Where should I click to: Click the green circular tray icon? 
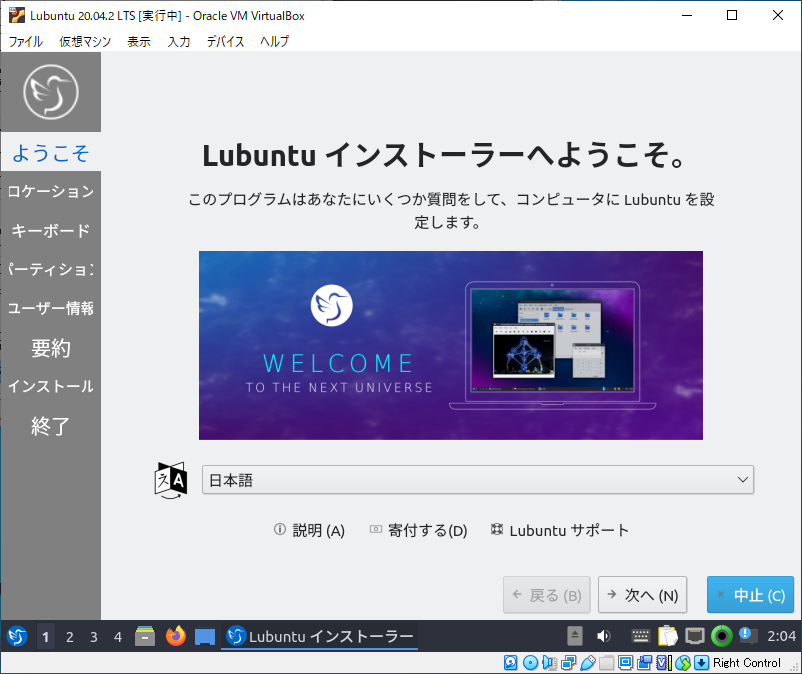point(722,636)
